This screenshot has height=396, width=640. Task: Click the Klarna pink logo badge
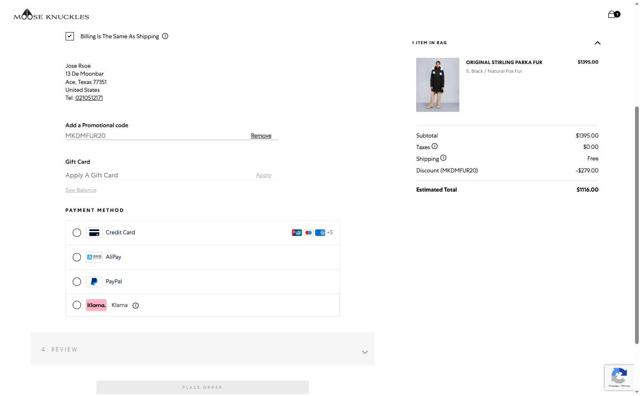pyautogui.click(x=96, y=305)
